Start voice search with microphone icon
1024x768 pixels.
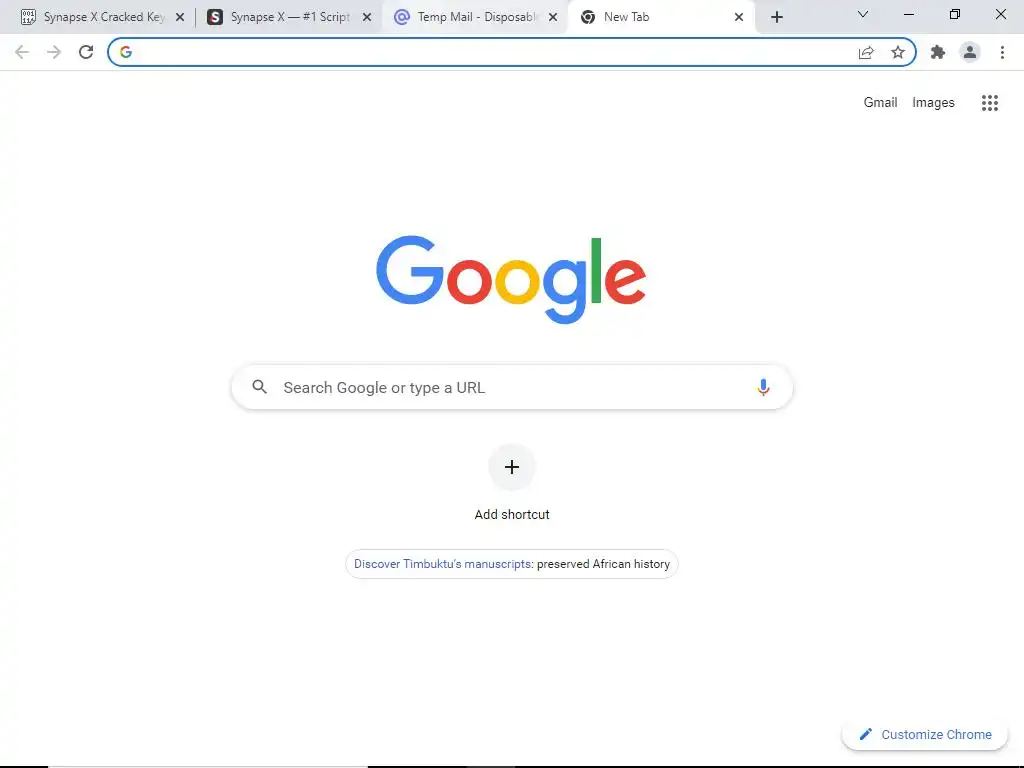click(x=763, y=387)
